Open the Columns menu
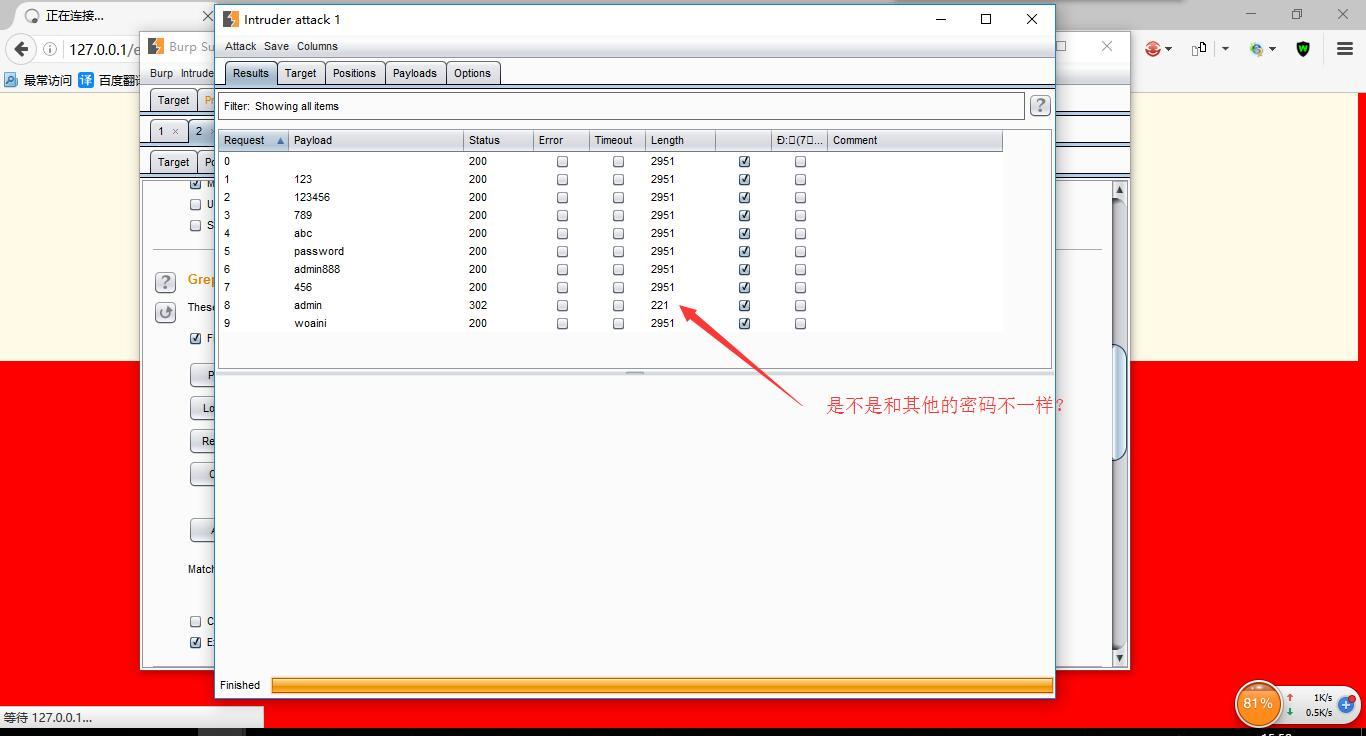 click(317, 46)
